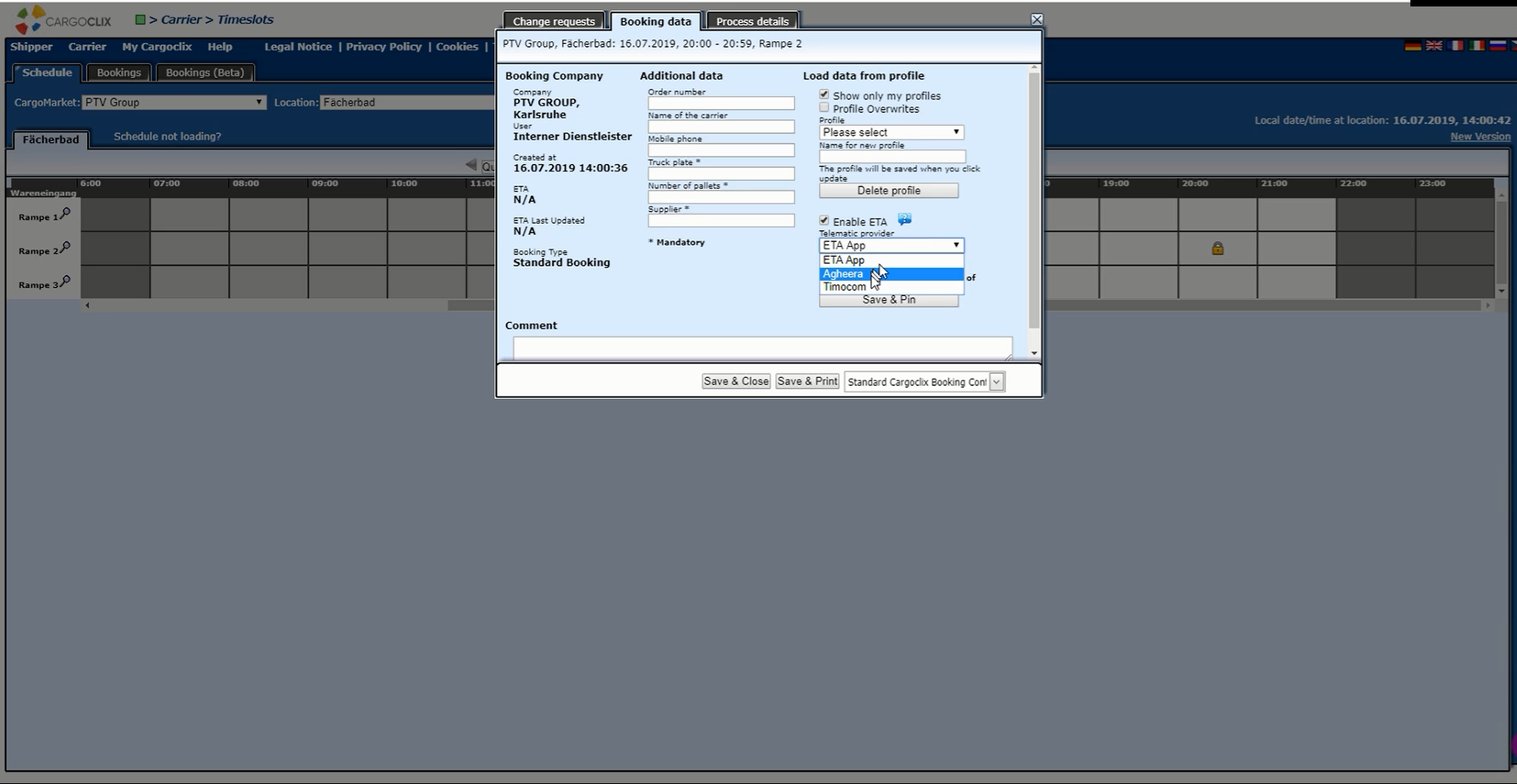Switch to the Change requests tab

point(553,22)
